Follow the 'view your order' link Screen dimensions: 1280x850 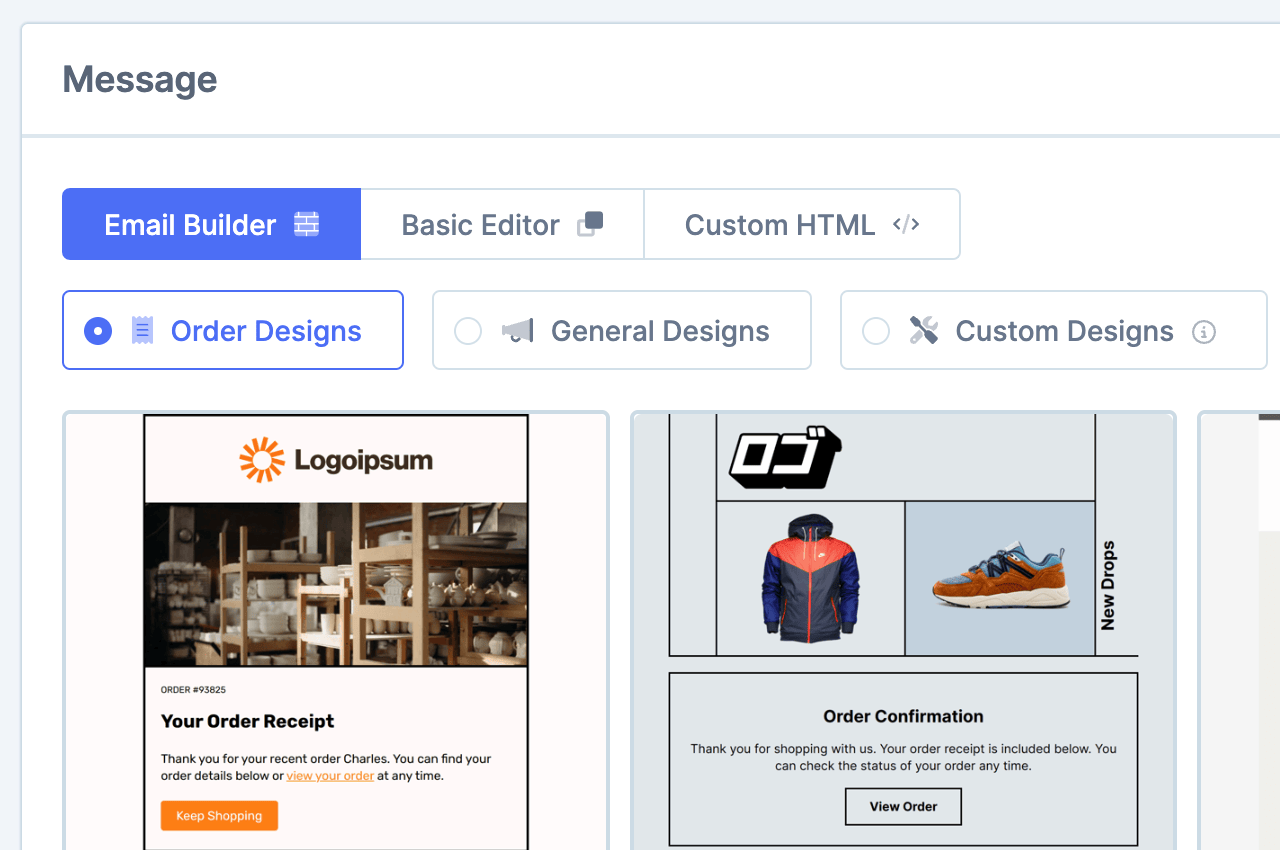pos(330,776)
